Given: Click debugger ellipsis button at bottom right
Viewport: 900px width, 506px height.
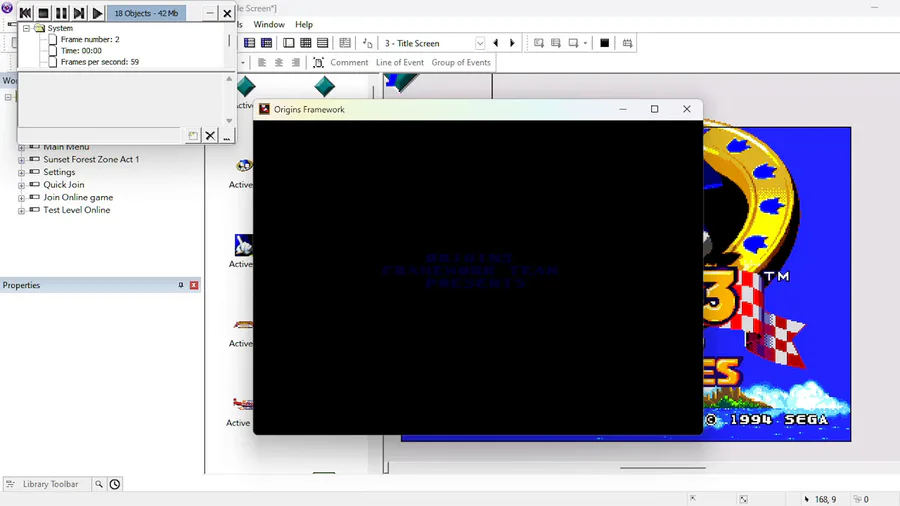Looking at the screenshot, I should [227, 135].
